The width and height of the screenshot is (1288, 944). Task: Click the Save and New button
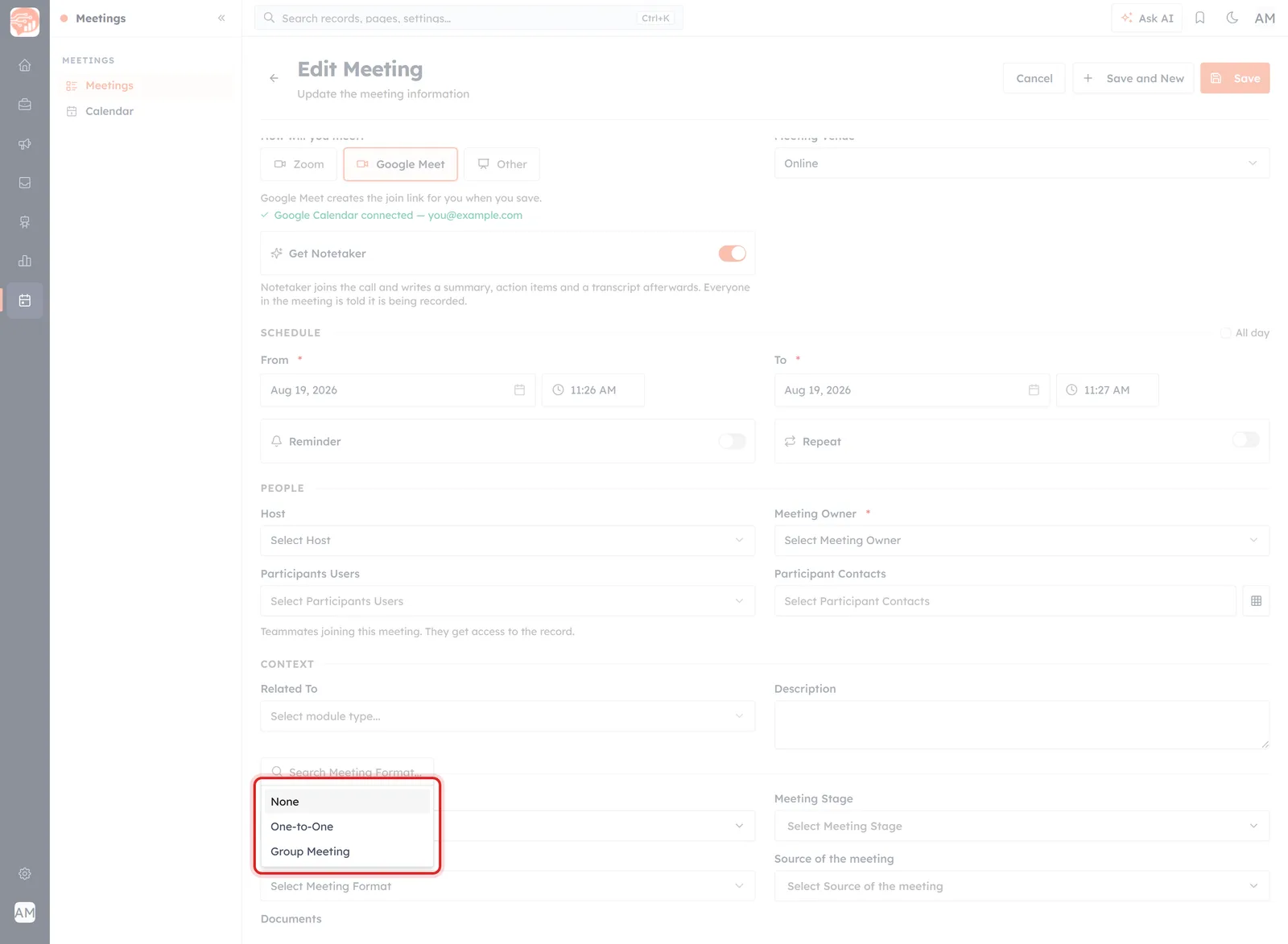(x=1133, y=78)
